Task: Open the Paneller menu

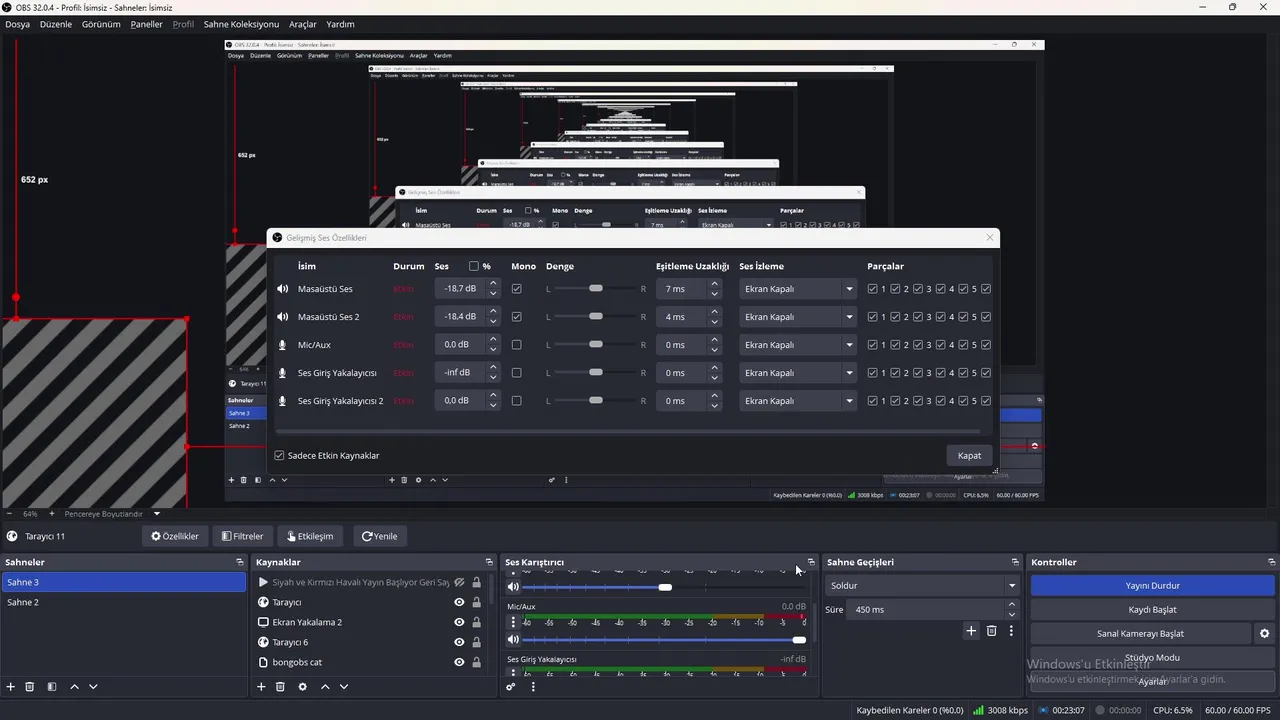Action: pos(147,24)
